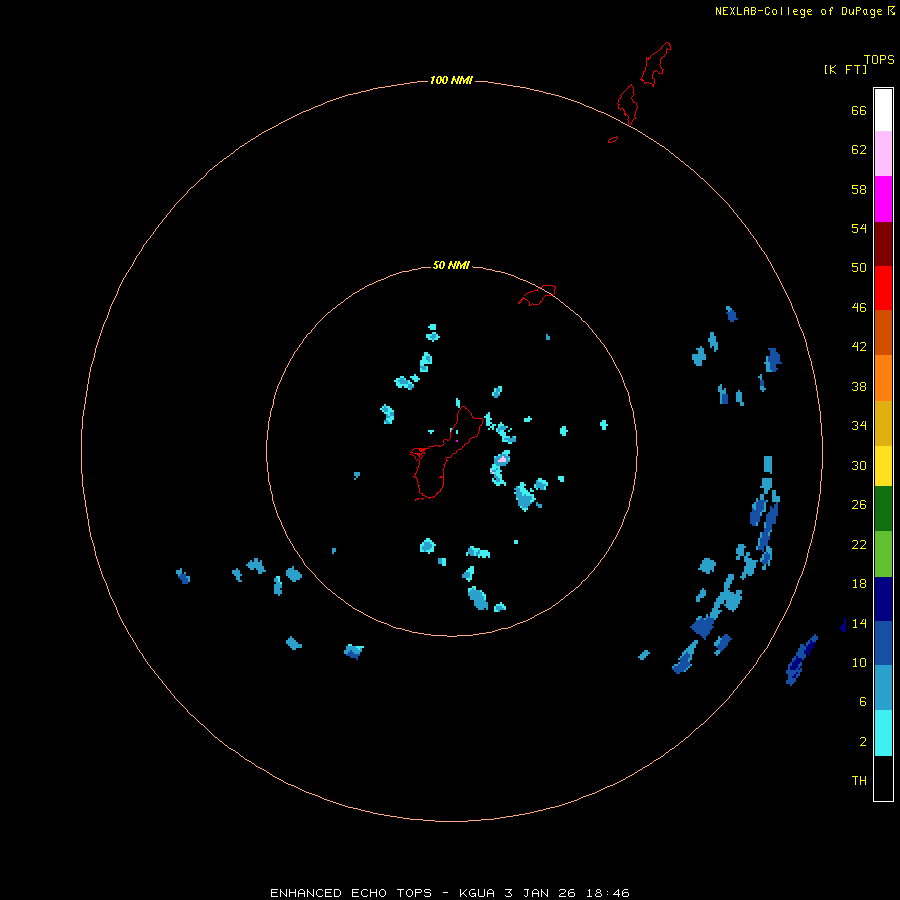Image resolution: width=900 pixels, height=900 pixels.
Task: Click the legend value 54
Action: [x=859, y=228]
